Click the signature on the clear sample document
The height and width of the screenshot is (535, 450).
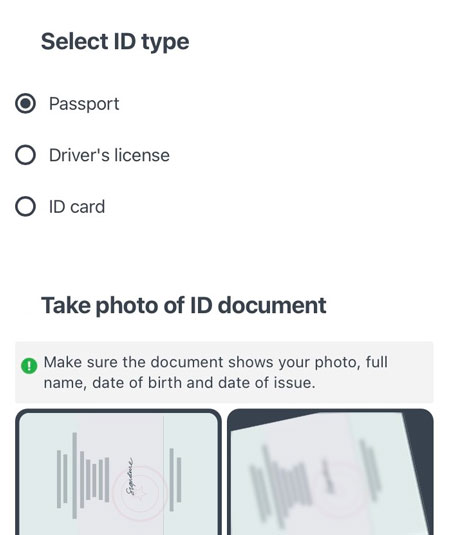pos(130,477)
